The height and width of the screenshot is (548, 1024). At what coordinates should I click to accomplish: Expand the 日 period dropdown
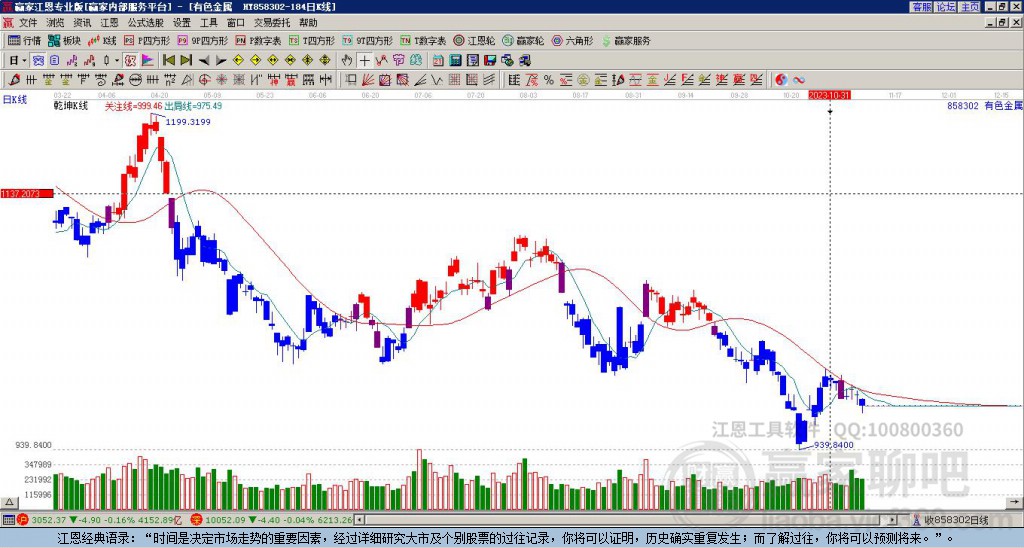pyautogui.click(x=24, y=61)
